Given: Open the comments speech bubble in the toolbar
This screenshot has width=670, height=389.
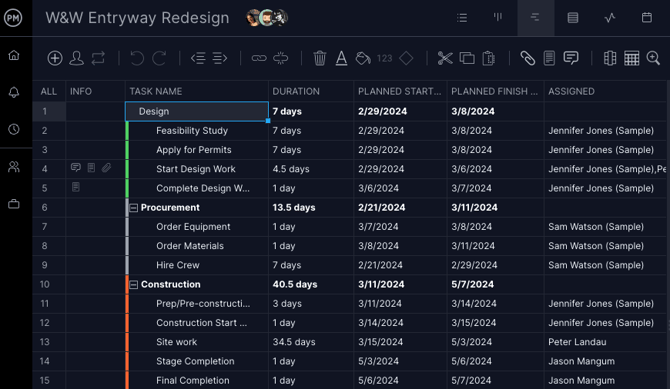Looking at the screenshot, I should click(x=571, y=58).
